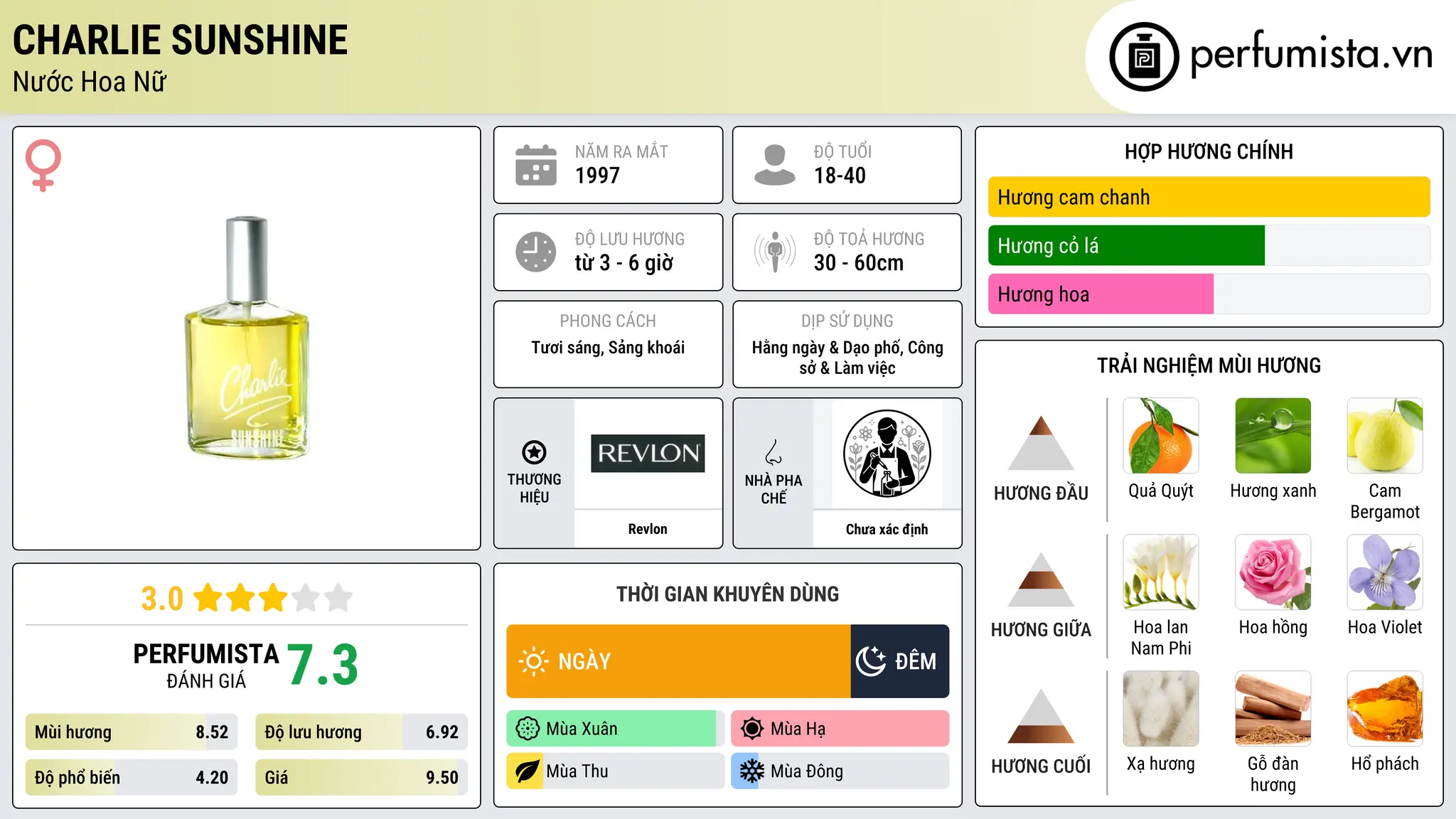Click the Gỗ đàn hương sandalwood image
1456x819 pixels.
point(1273,709)
